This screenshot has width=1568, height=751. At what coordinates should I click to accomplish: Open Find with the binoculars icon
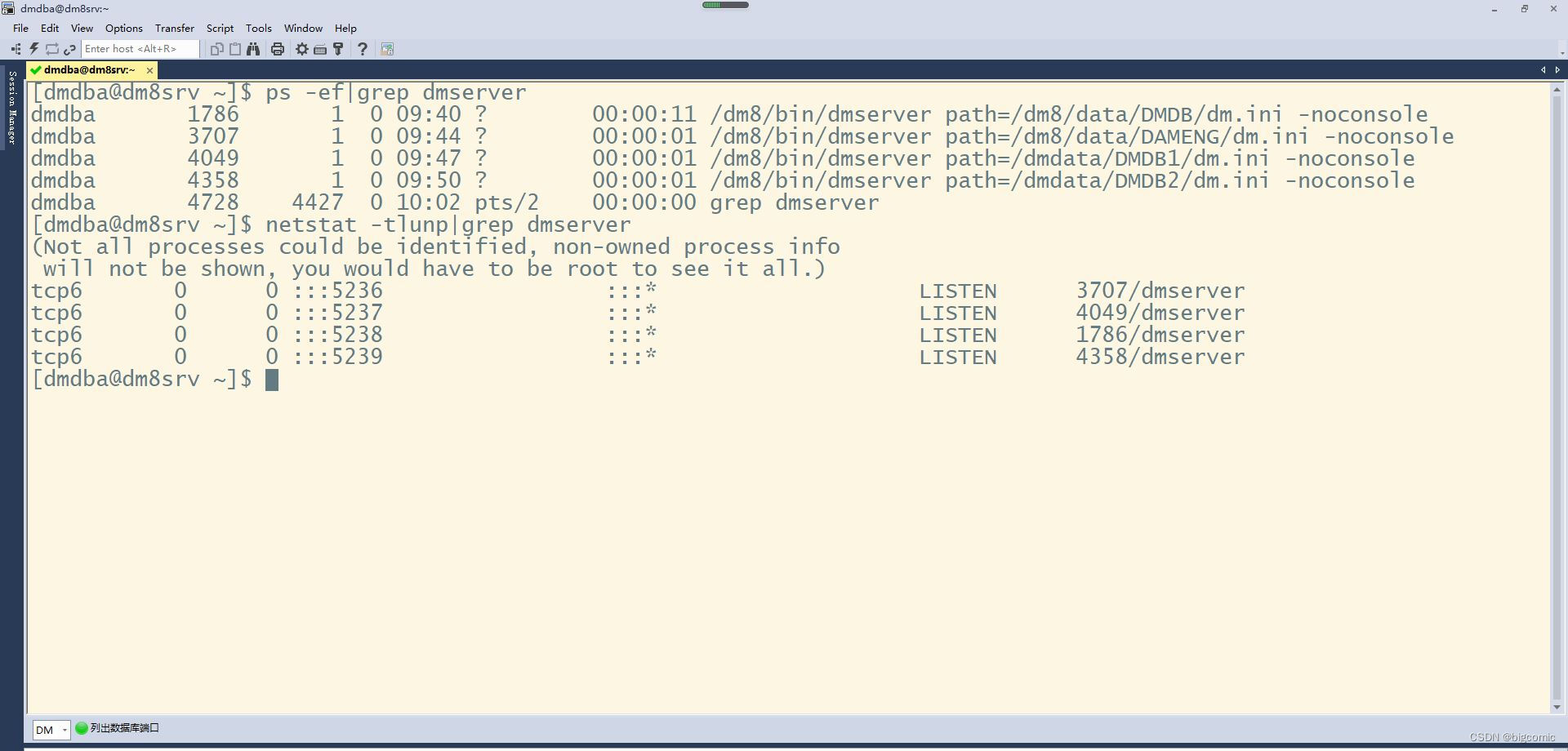coord(253,49)
